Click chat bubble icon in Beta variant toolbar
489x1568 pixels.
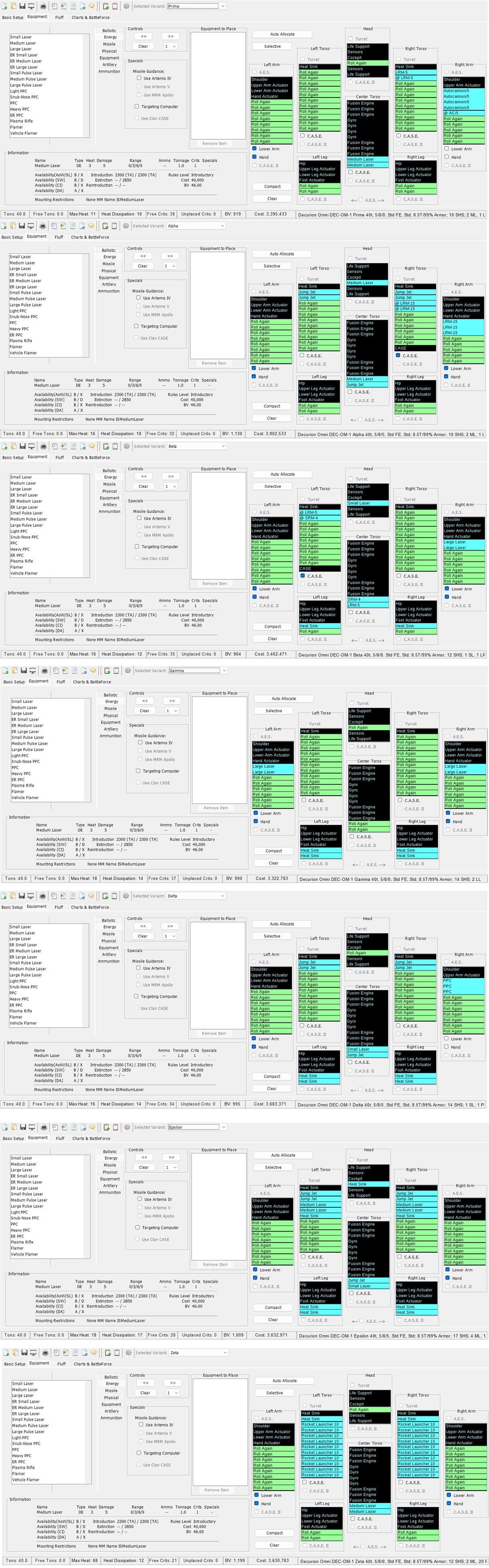92,446
